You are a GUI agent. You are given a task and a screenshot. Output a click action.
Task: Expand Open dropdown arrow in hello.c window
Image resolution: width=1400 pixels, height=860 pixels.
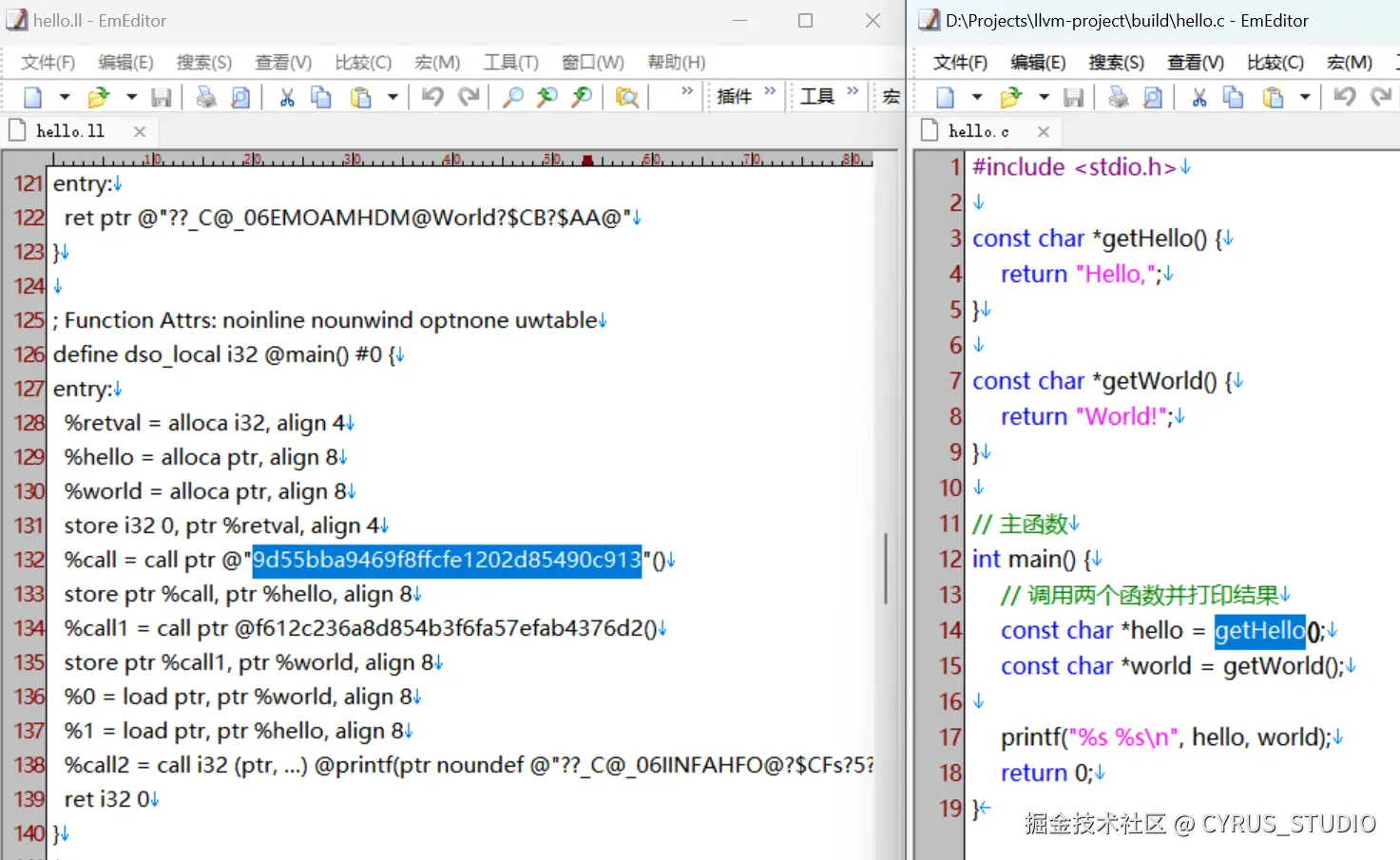(1044, 97)
